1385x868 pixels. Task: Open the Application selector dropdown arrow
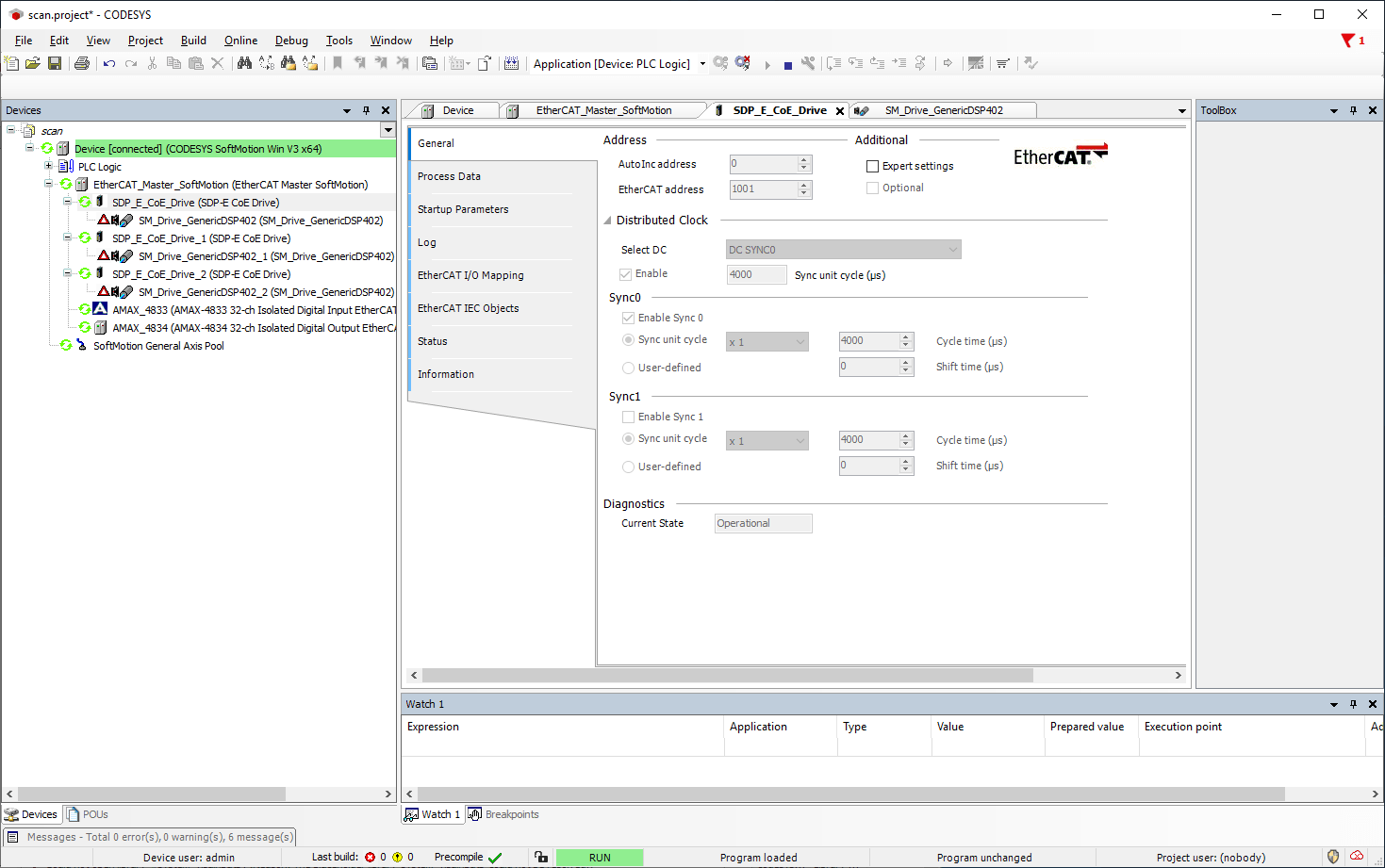pyautogui.click(x=702, y=64)
